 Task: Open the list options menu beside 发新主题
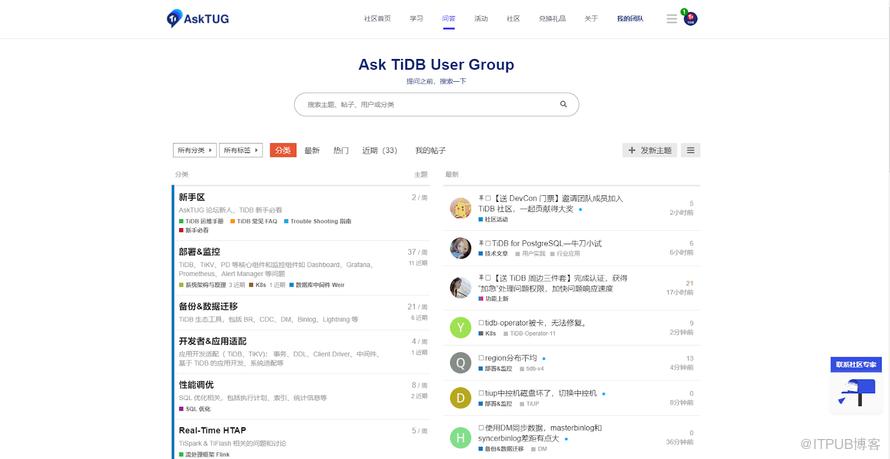(690, 150)
